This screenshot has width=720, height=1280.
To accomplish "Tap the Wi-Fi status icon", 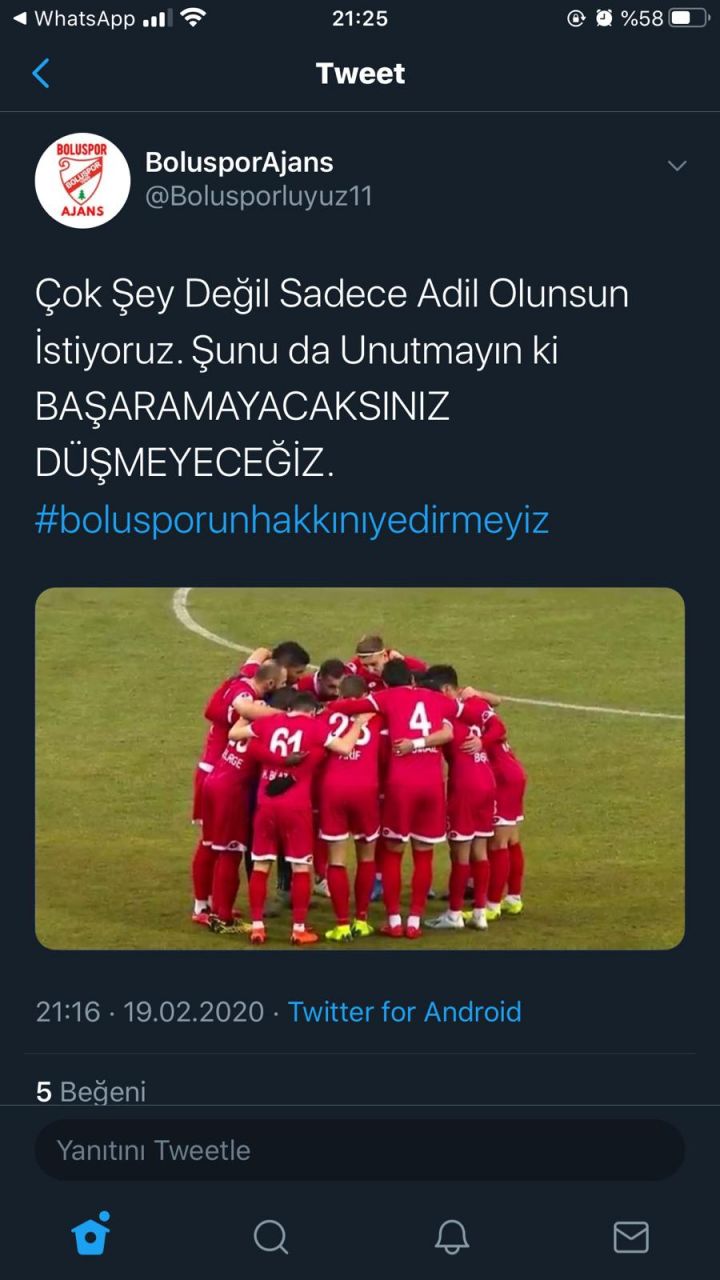I will 193,18.
